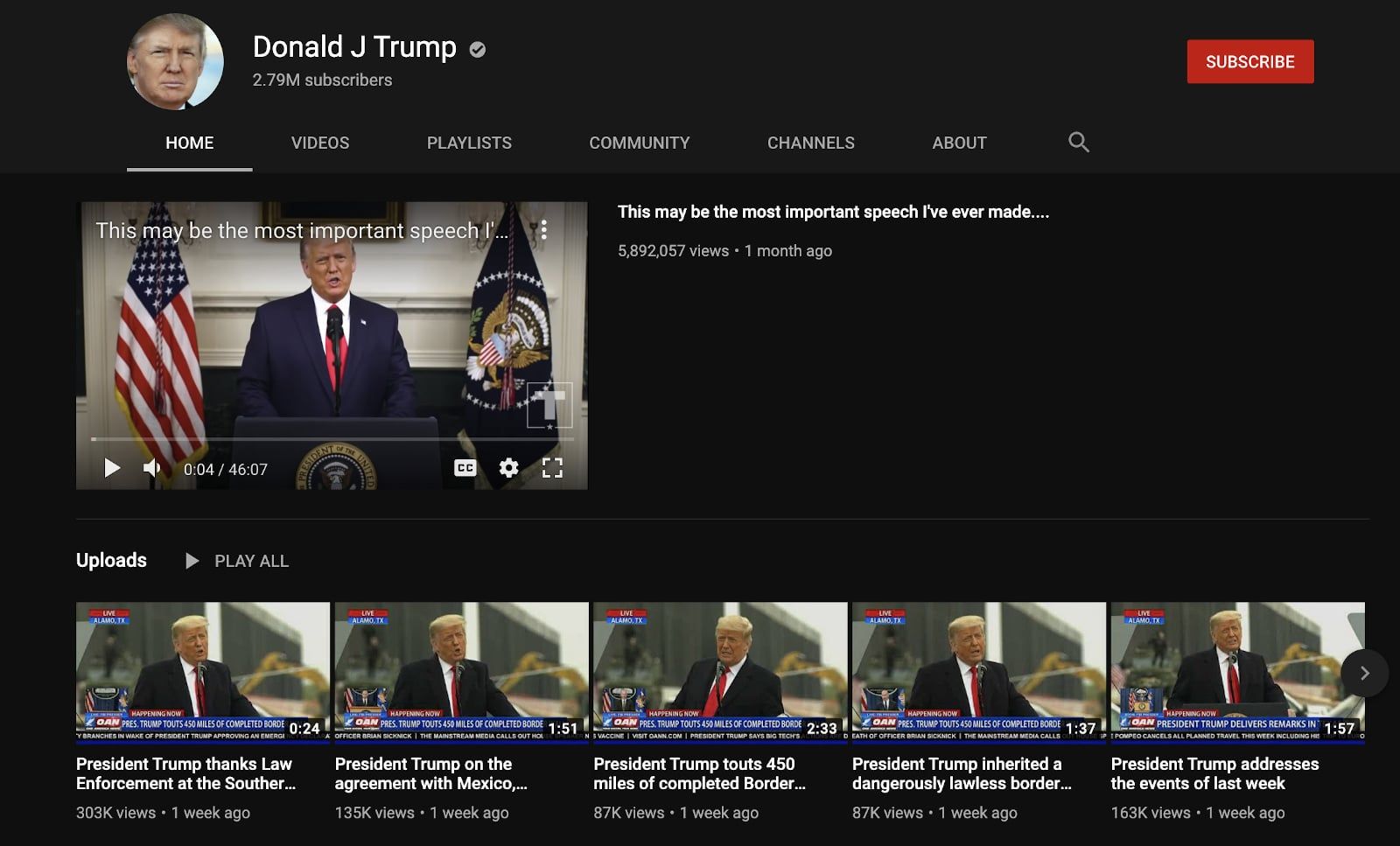Image resolution: width=1400 pixels, height=846 pixels.
Task: Go to the Community tab
Action: (639, 143)
